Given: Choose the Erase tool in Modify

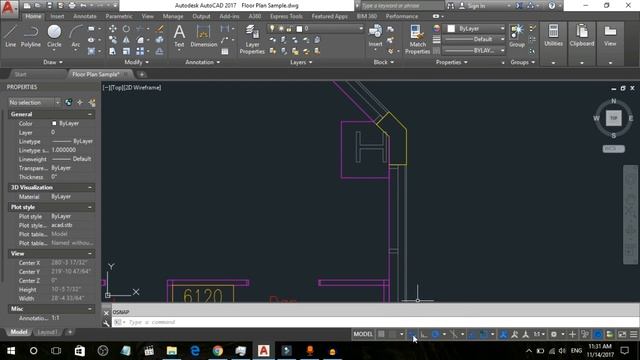Looking at the screenshot, I should [x=160, y=29].
